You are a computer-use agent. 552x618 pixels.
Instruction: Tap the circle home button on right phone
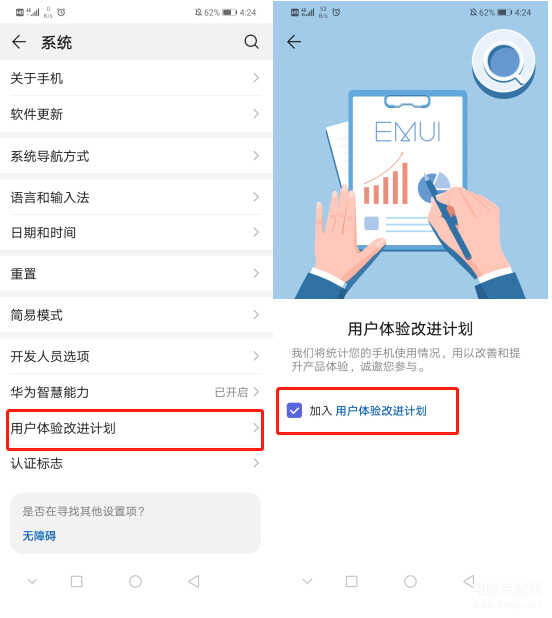(410, 581)
